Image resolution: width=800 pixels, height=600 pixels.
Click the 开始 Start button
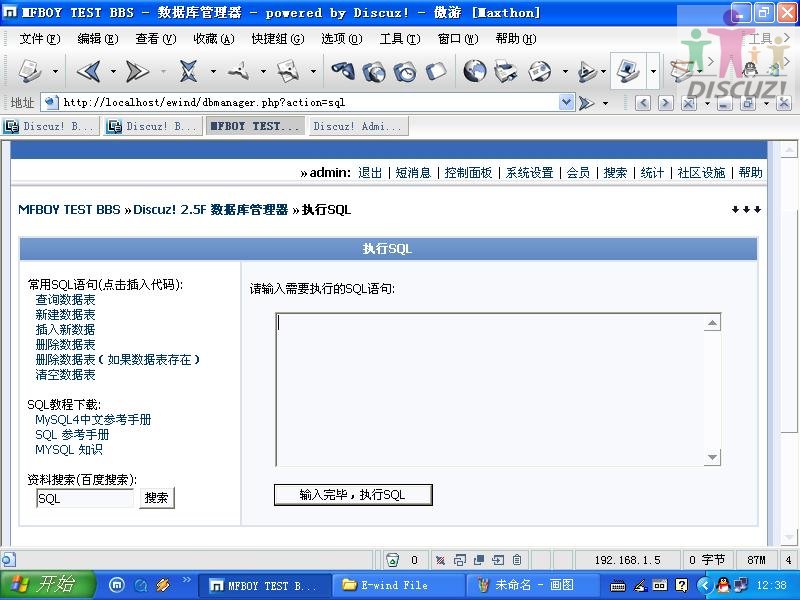coord(47,585)
